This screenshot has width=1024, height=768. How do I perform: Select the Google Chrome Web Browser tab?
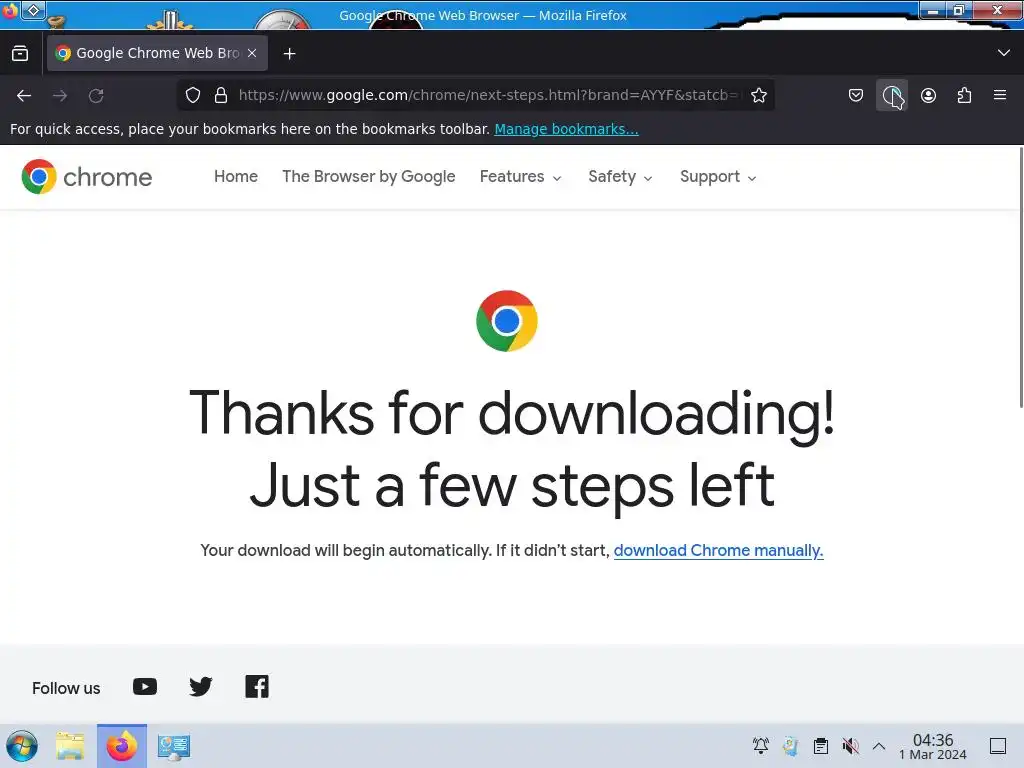coord(157,53)
